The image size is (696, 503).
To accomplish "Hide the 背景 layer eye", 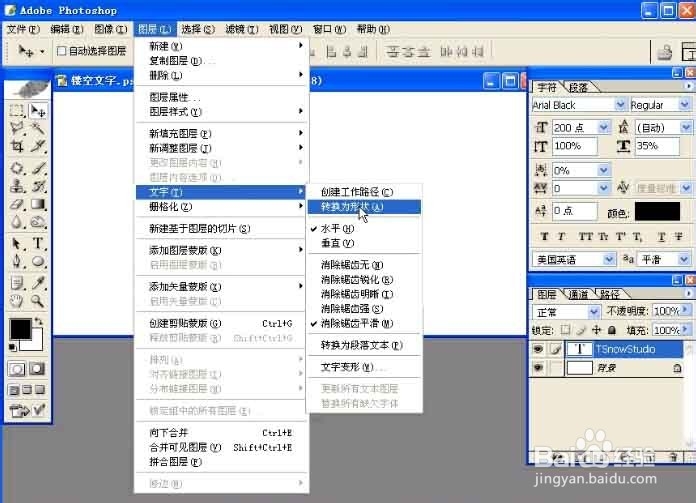I will [538, 368].
